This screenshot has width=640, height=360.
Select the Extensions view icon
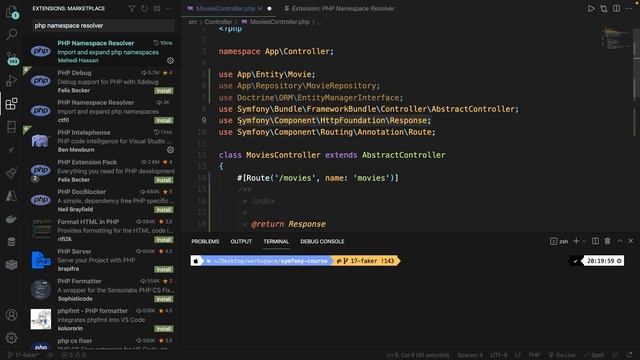point(11,104)
